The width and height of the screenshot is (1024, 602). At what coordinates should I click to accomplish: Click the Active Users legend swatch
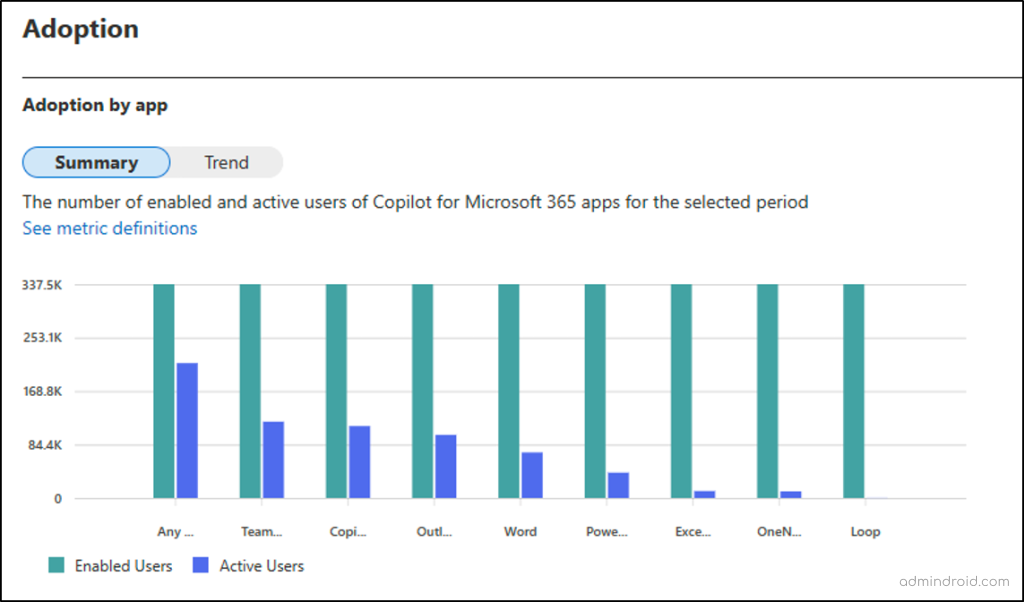pos(201,566)
